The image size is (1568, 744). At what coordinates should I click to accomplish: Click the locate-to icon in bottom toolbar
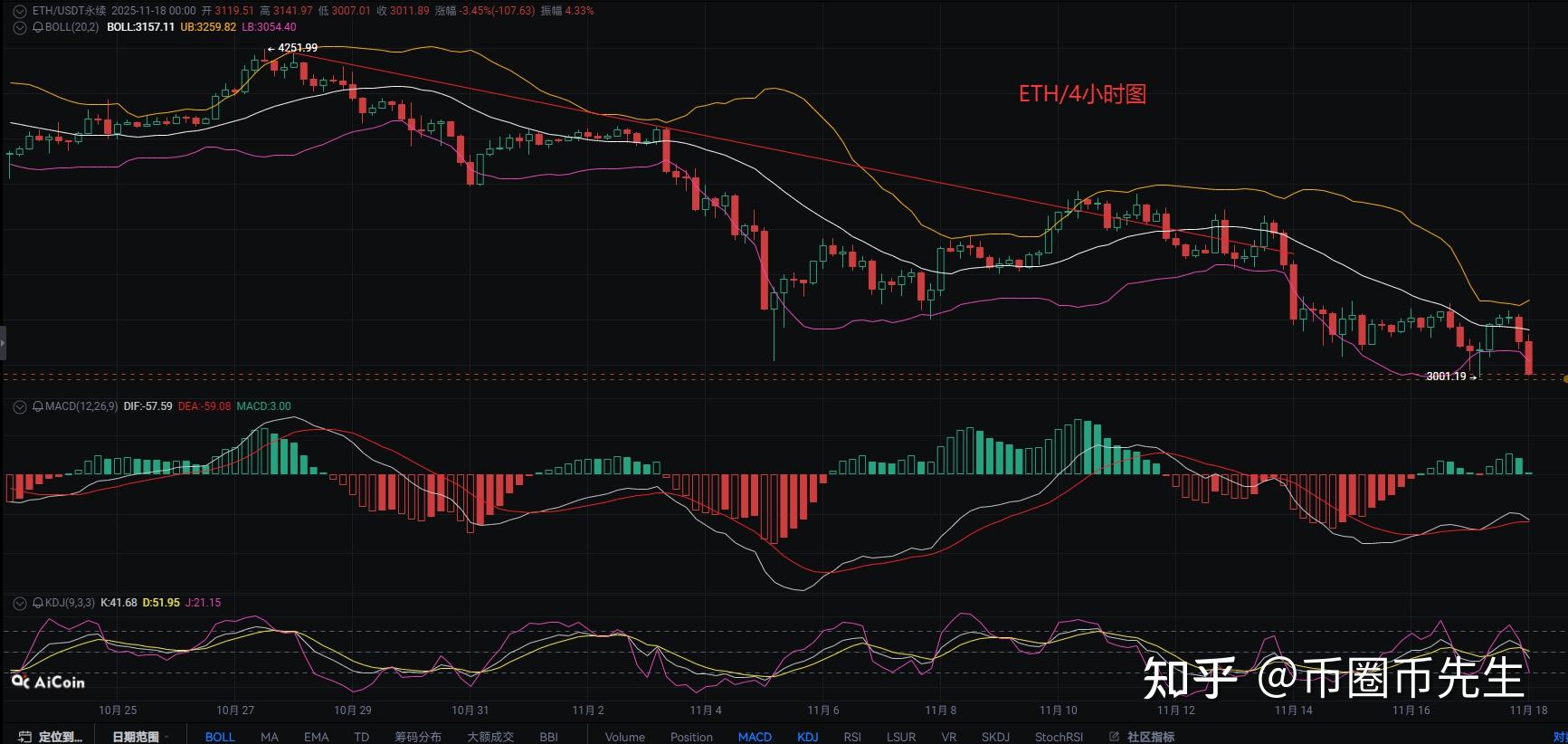pyautogui.click(x=25, y=737)
